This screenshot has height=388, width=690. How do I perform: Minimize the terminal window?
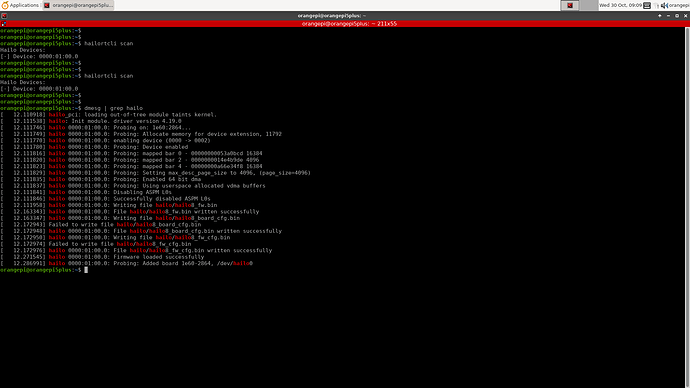coord(668,16)
